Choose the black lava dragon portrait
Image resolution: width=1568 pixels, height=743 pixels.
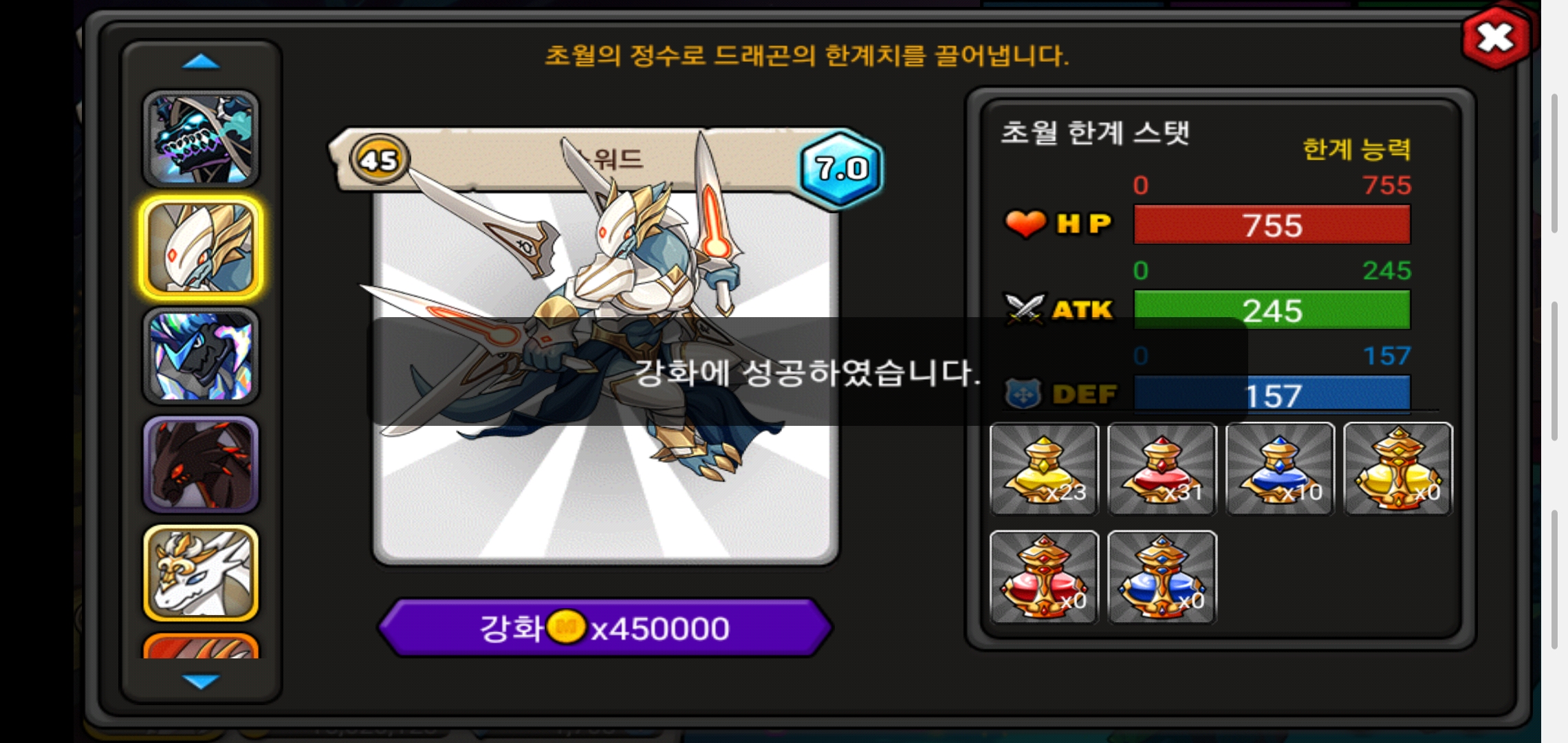(201, 465)
